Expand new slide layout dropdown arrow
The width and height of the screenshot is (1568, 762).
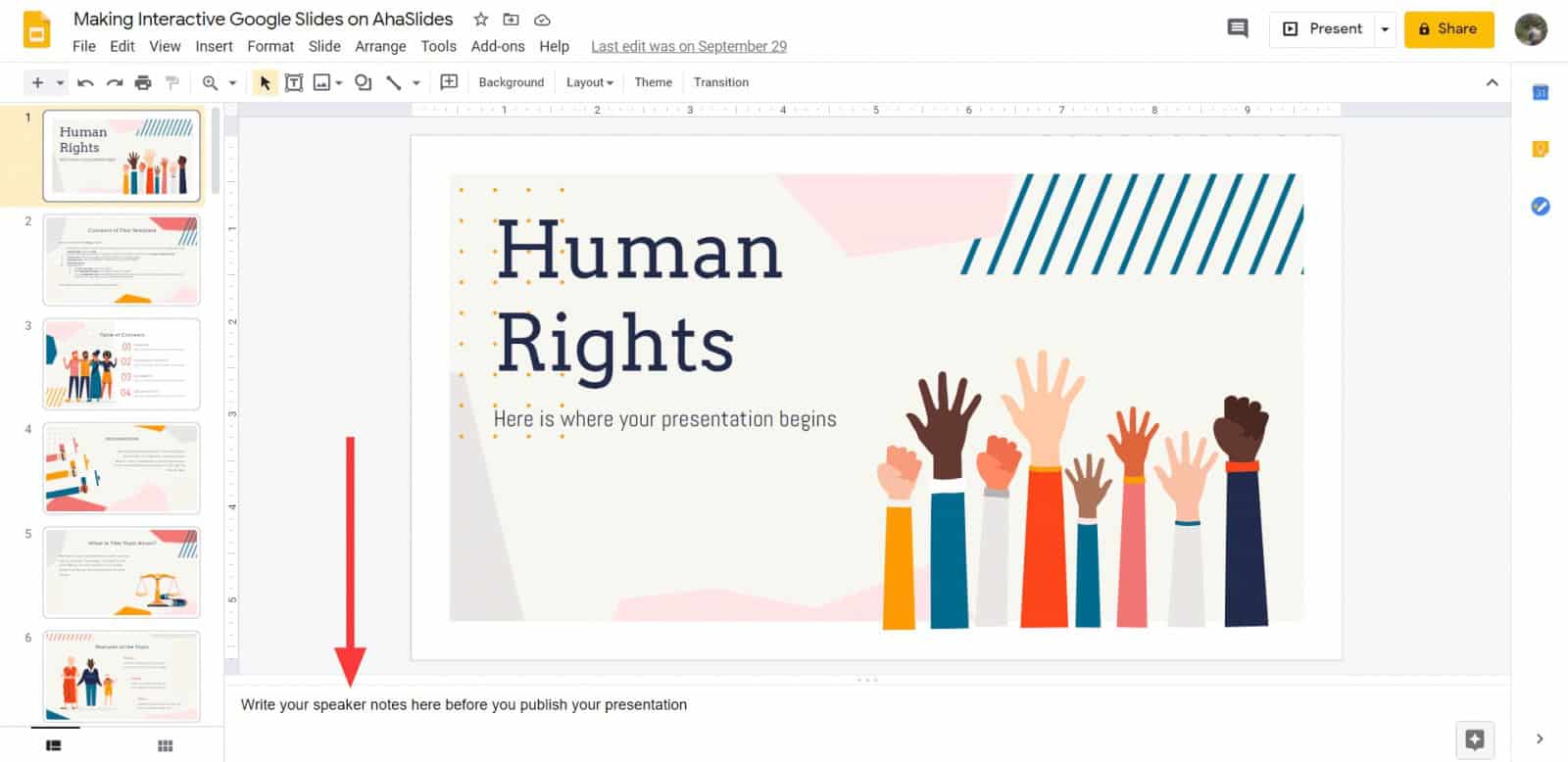pyautogui.click(x=60, y=82)
